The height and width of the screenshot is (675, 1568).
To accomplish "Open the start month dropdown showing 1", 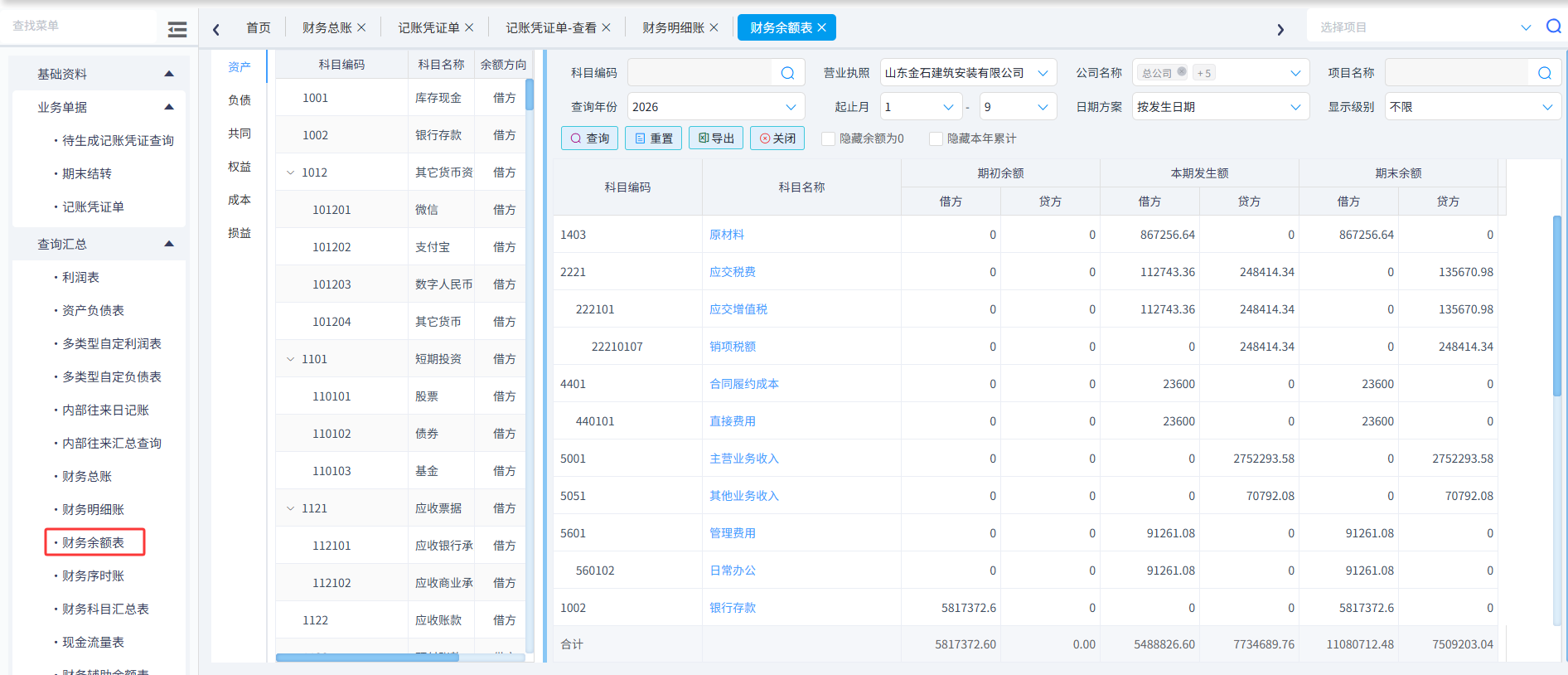I will 921,107.
